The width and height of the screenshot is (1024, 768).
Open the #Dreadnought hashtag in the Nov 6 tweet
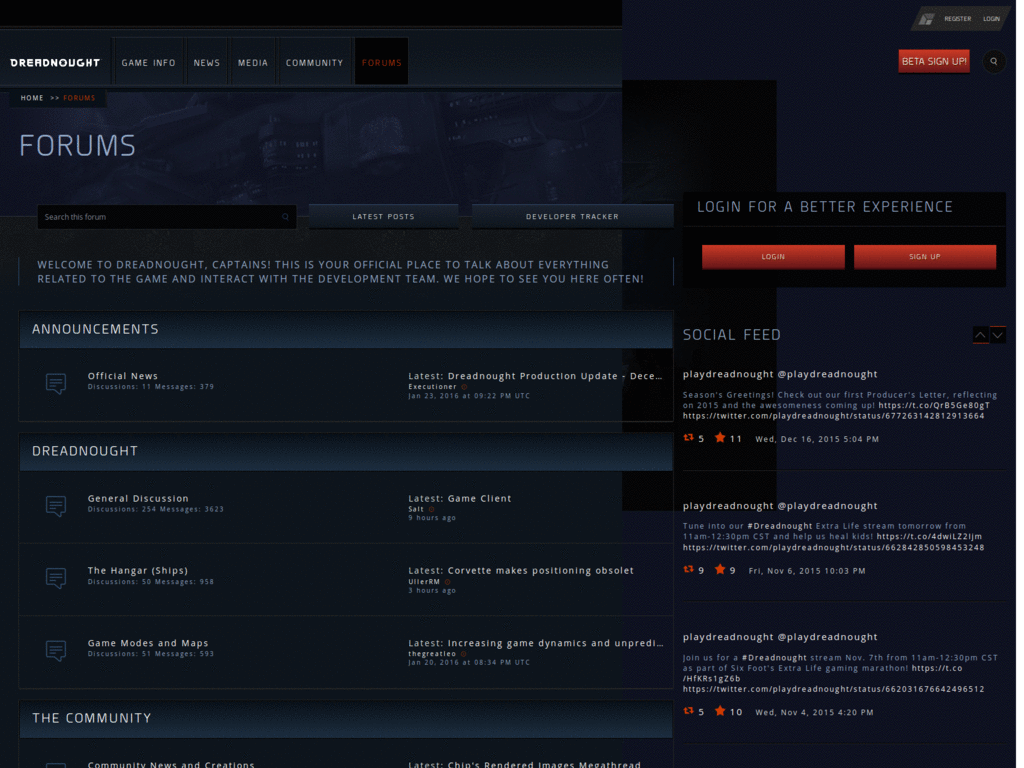pyautogui.click(x=780, y=526)
